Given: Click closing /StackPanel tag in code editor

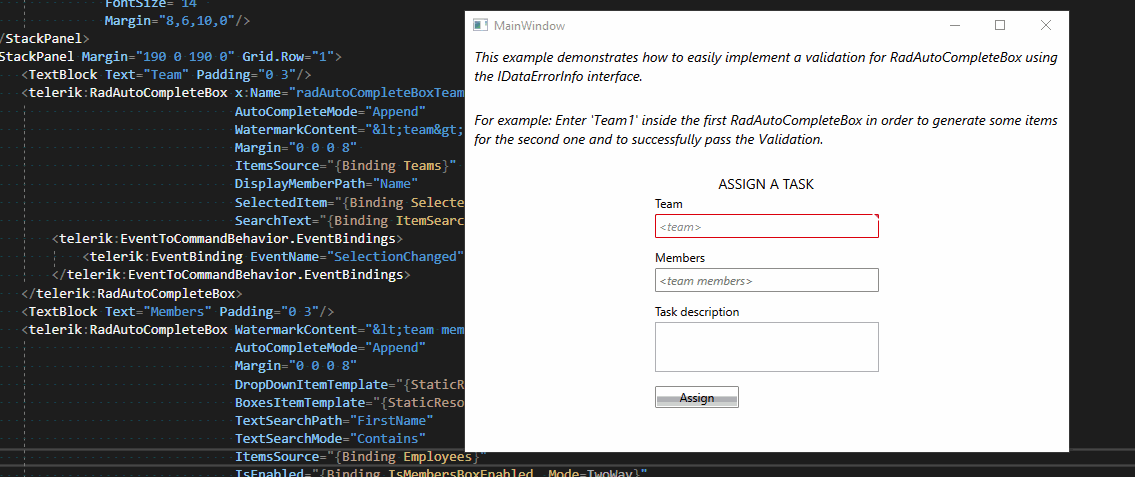Looking at the screenshot, I should click(45, 38).
